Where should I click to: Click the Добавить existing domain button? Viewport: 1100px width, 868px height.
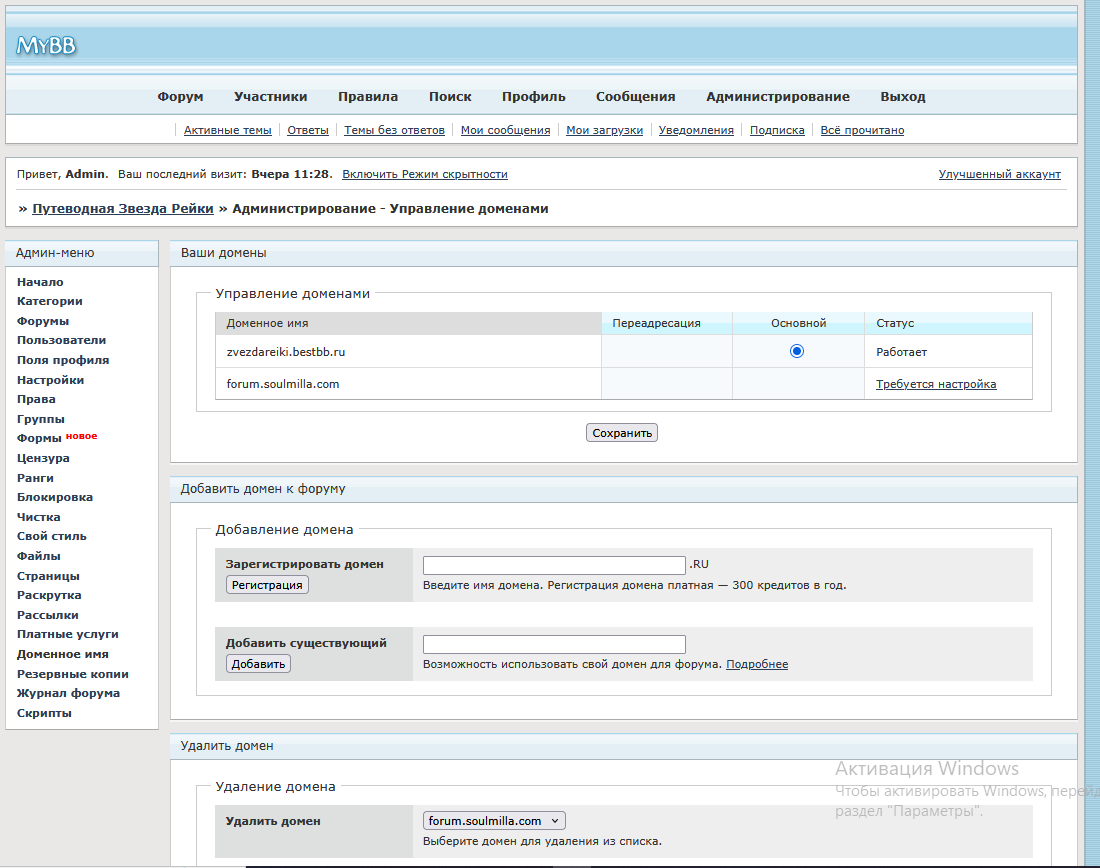(258, 664)
